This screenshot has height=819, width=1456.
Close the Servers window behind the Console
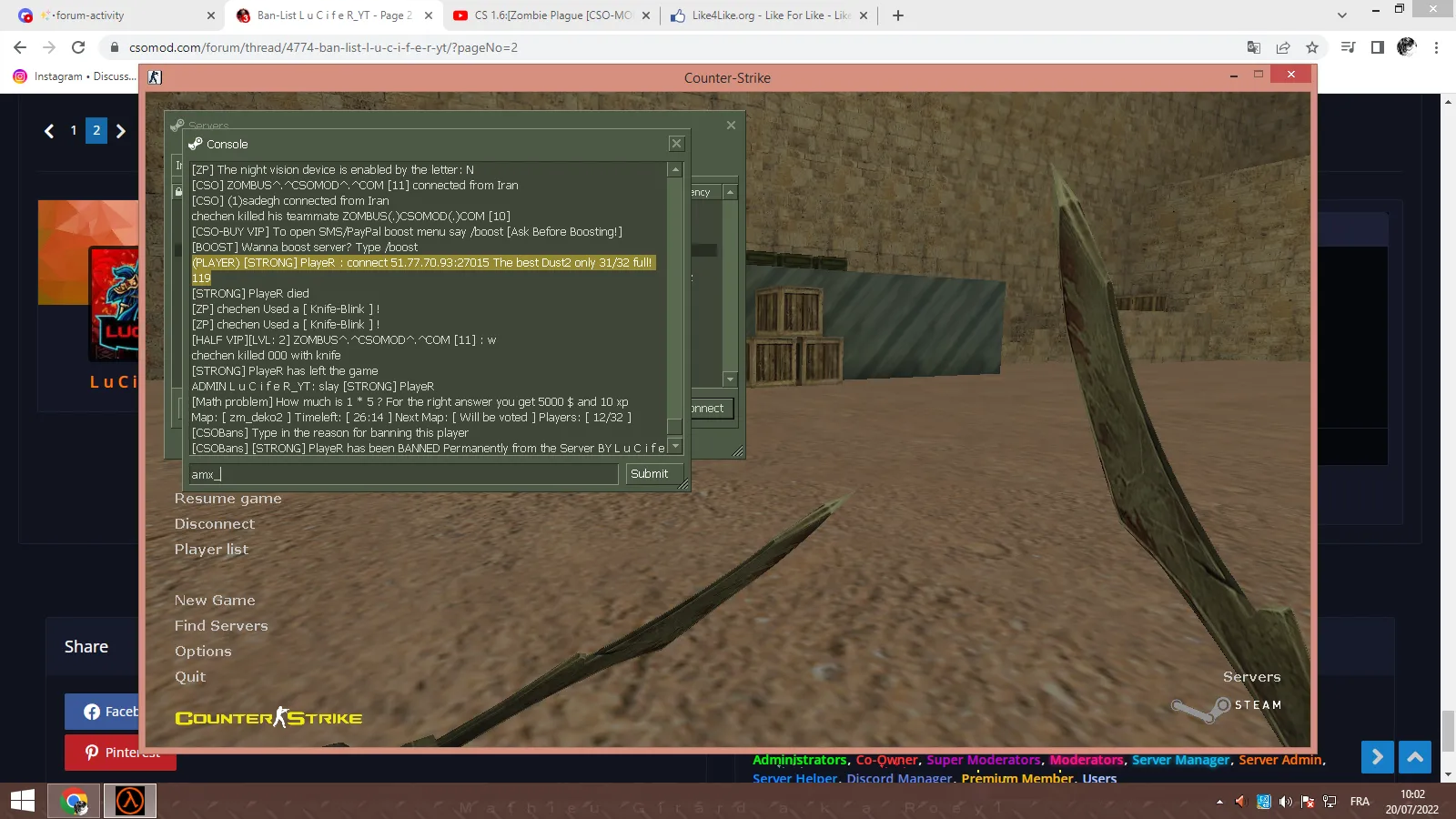click(731, 126)
